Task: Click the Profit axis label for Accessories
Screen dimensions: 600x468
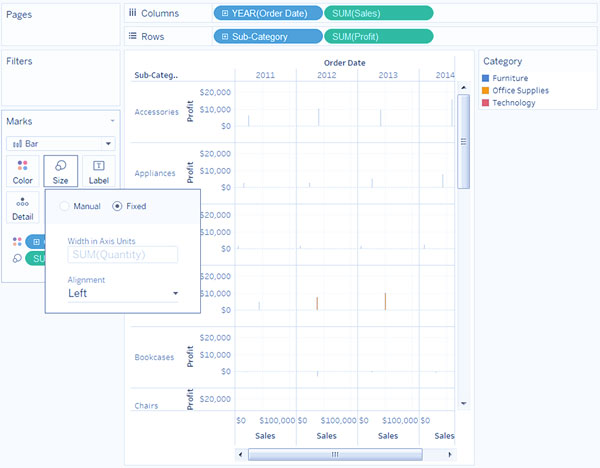Action: (x=190, y=111)
